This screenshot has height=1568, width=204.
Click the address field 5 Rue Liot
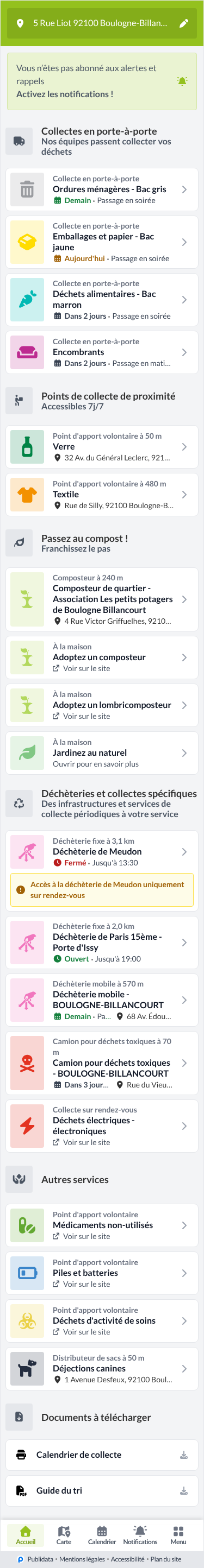[100, 23]
